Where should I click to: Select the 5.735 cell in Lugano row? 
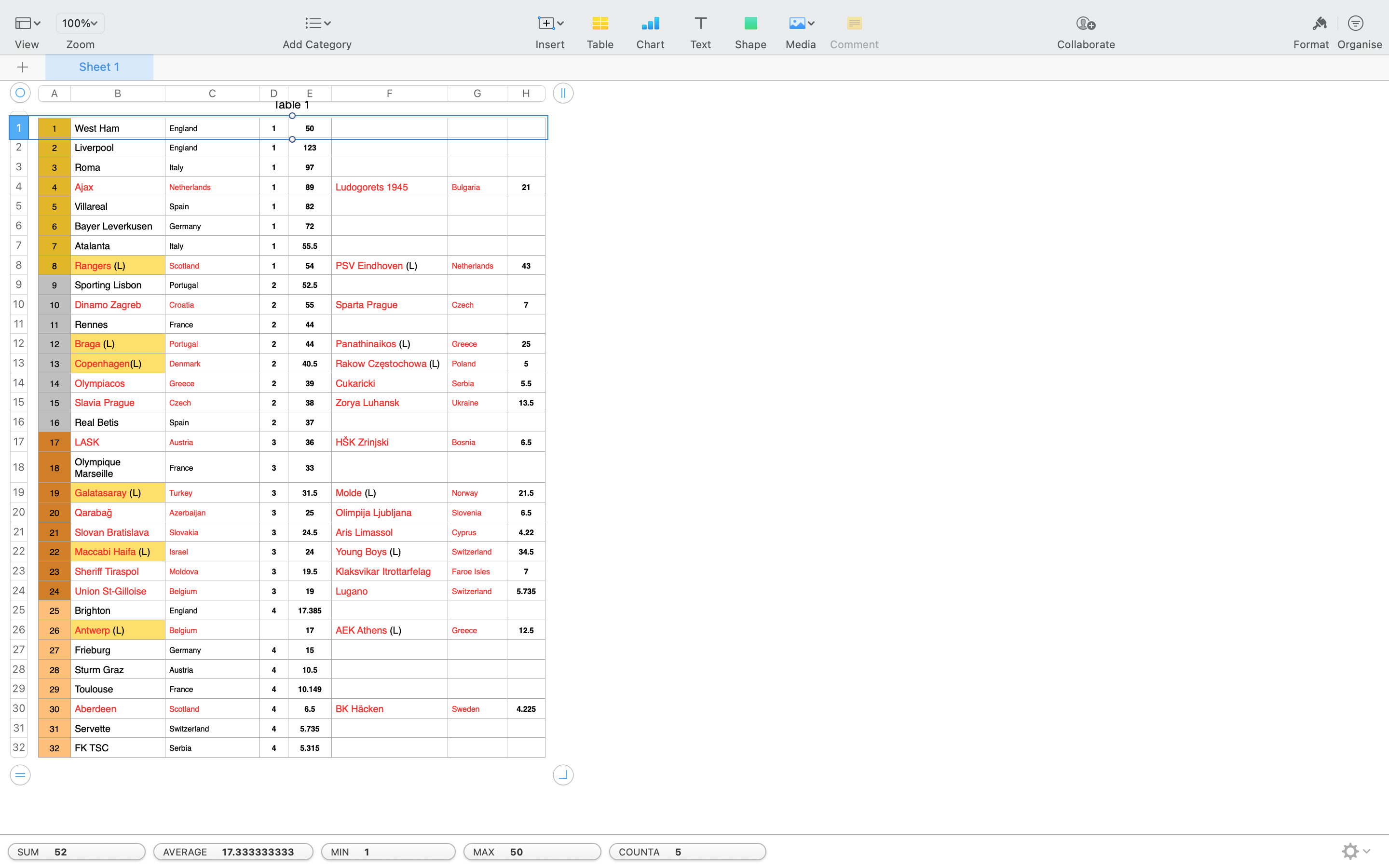coord(526,591)
